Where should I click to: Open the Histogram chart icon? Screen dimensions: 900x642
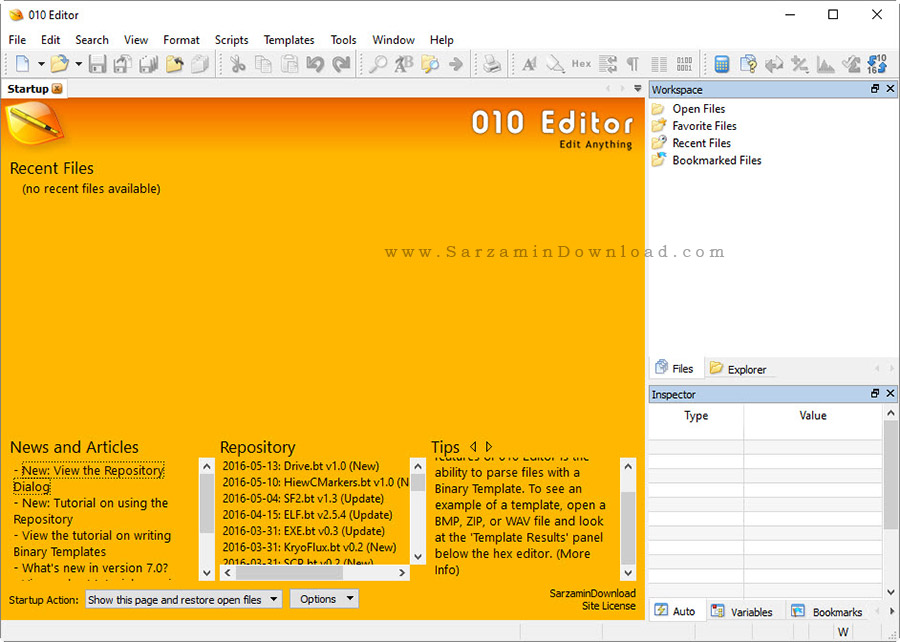point(825,64)
